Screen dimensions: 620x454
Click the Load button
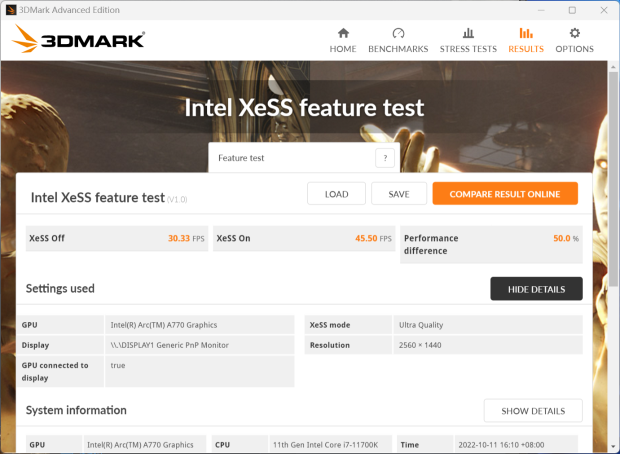pyautogui.click(x=336, y=194)
